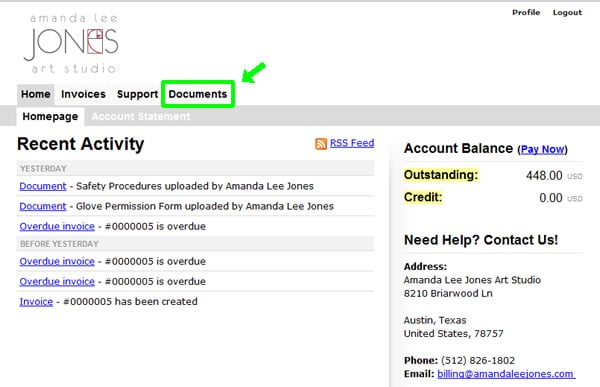Open the Invoice created link
The width and height of the screenshot is (600, 387).
tap(36, 302)
